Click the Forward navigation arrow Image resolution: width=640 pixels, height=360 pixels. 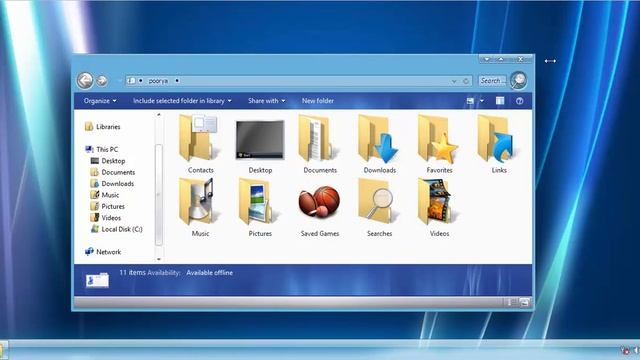pyautogui.click(x=102, y=81)
